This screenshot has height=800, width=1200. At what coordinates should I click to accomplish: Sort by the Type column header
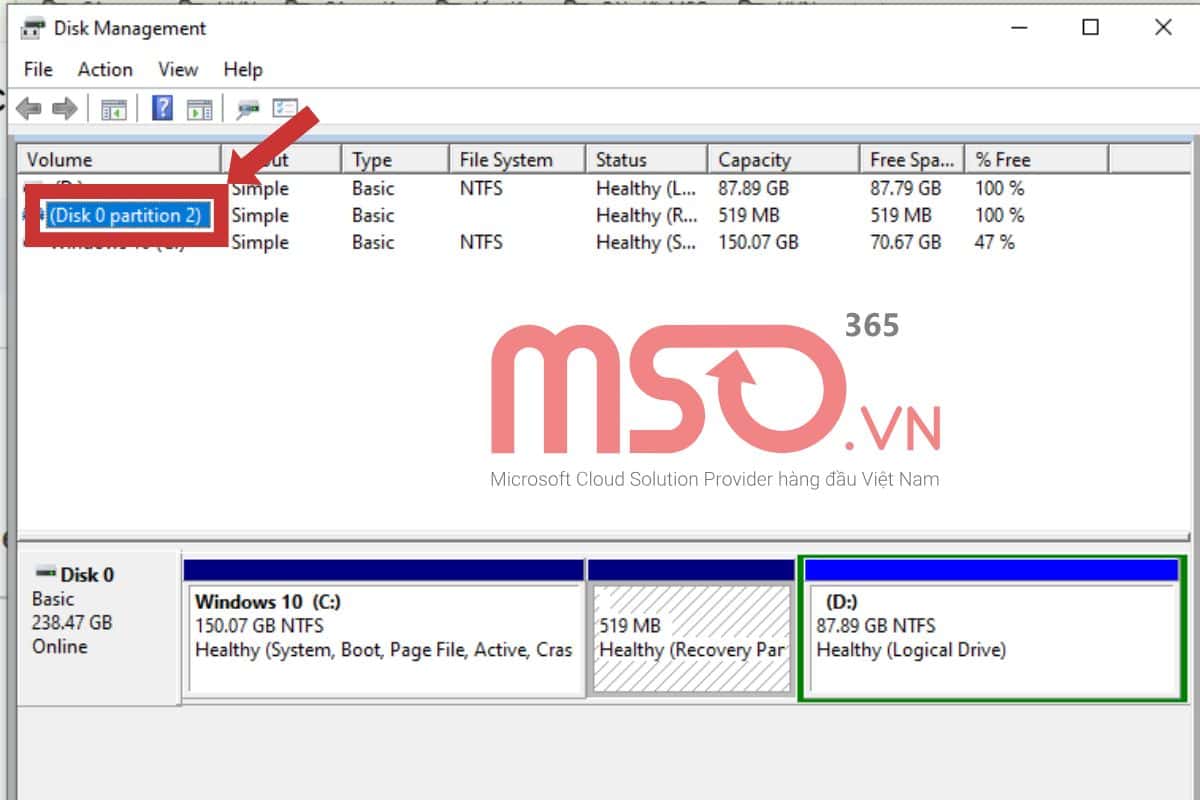pos(395,159)
